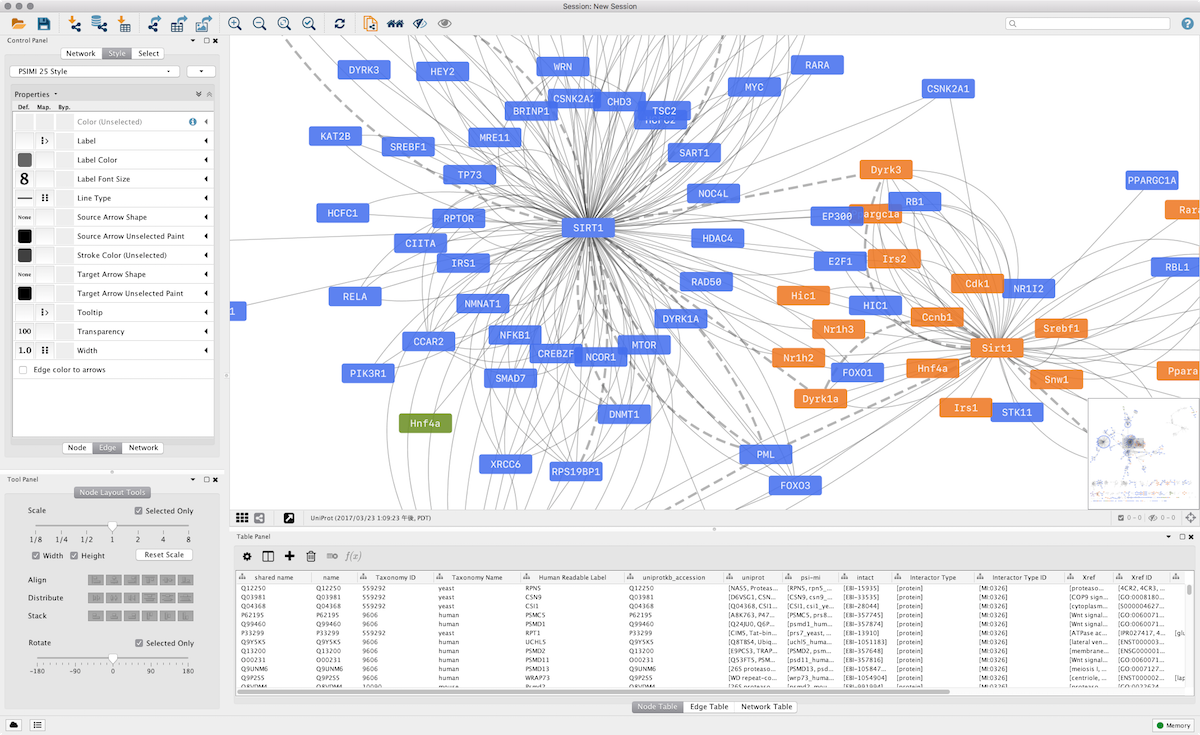This screenshot has height=735, width=1200.
Task: Enable the Edge color to arrows checkbox
Action: tap(22, 369)
